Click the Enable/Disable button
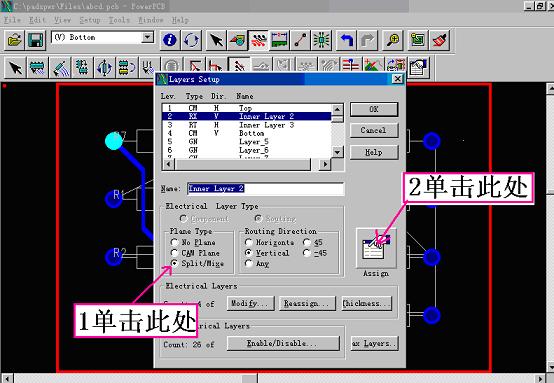This screenshot has width=554, height=383. pos(283,343)
